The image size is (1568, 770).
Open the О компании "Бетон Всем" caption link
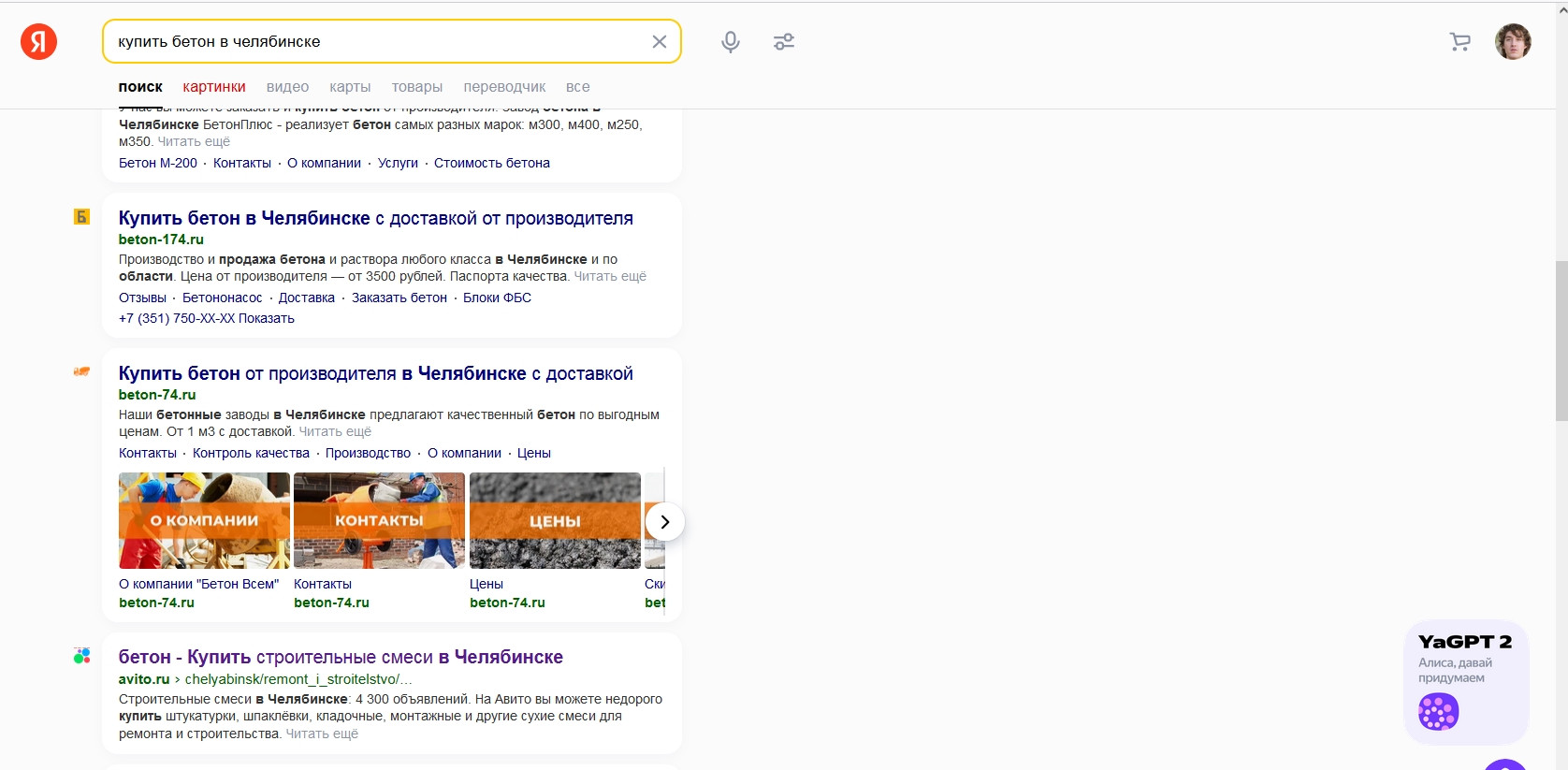tap(198, 584)
